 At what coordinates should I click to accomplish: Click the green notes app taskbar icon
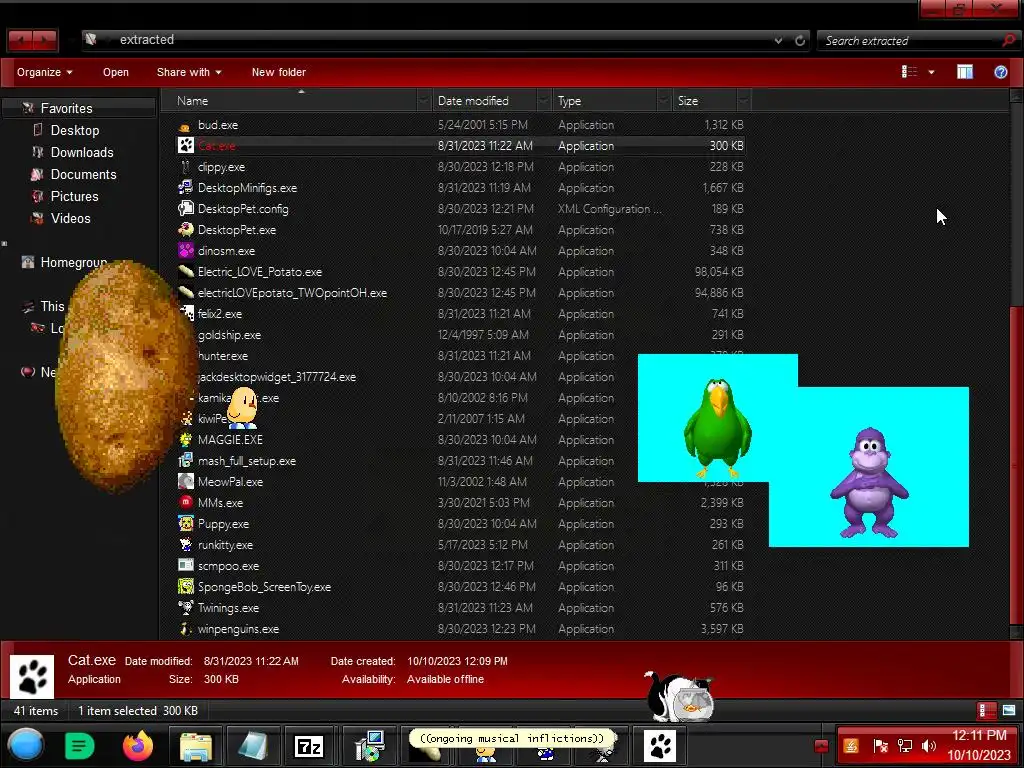pos(80,746)
